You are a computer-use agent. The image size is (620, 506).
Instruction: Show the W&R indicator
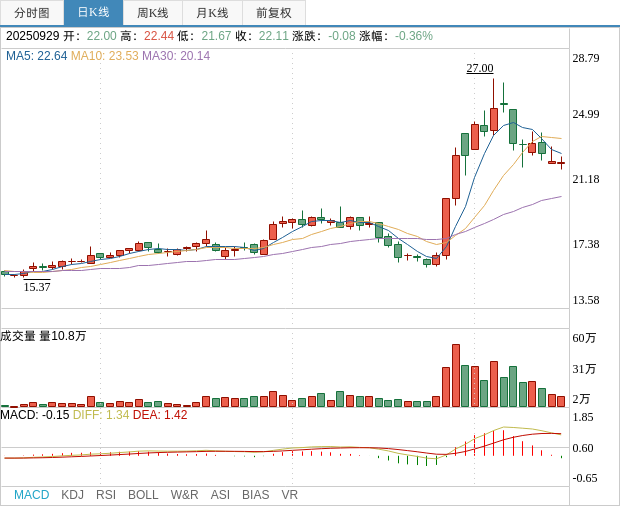[184, 495]
